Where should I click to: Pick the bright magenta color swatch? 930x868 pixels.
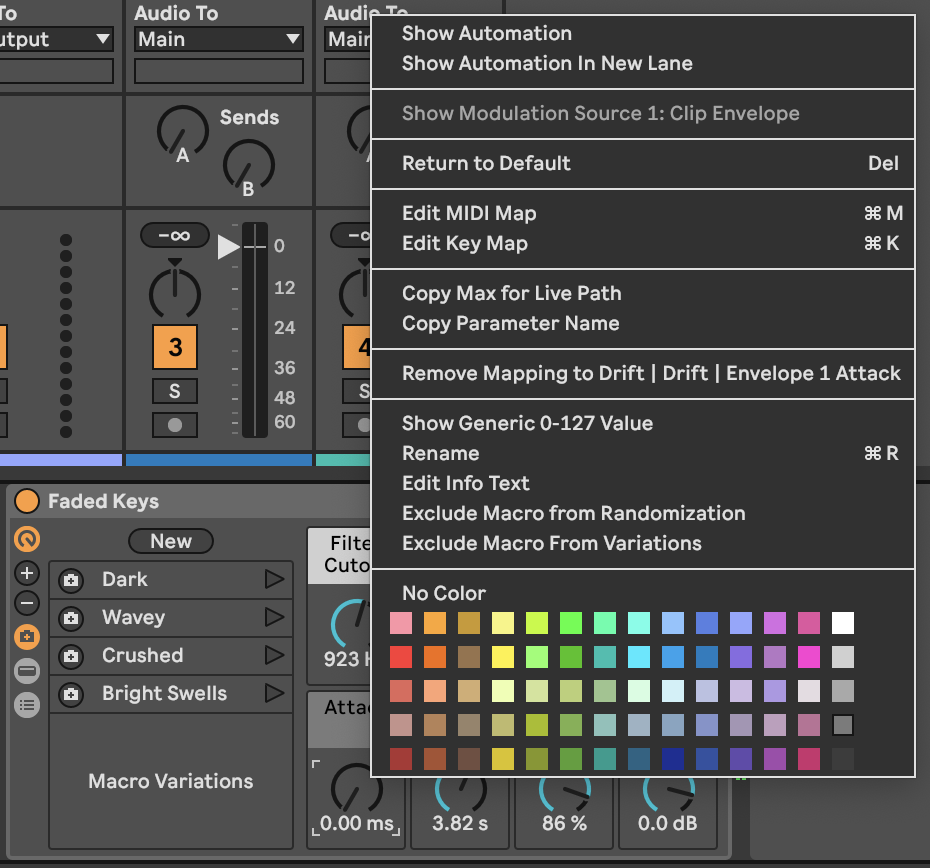[x=809, y=657]
